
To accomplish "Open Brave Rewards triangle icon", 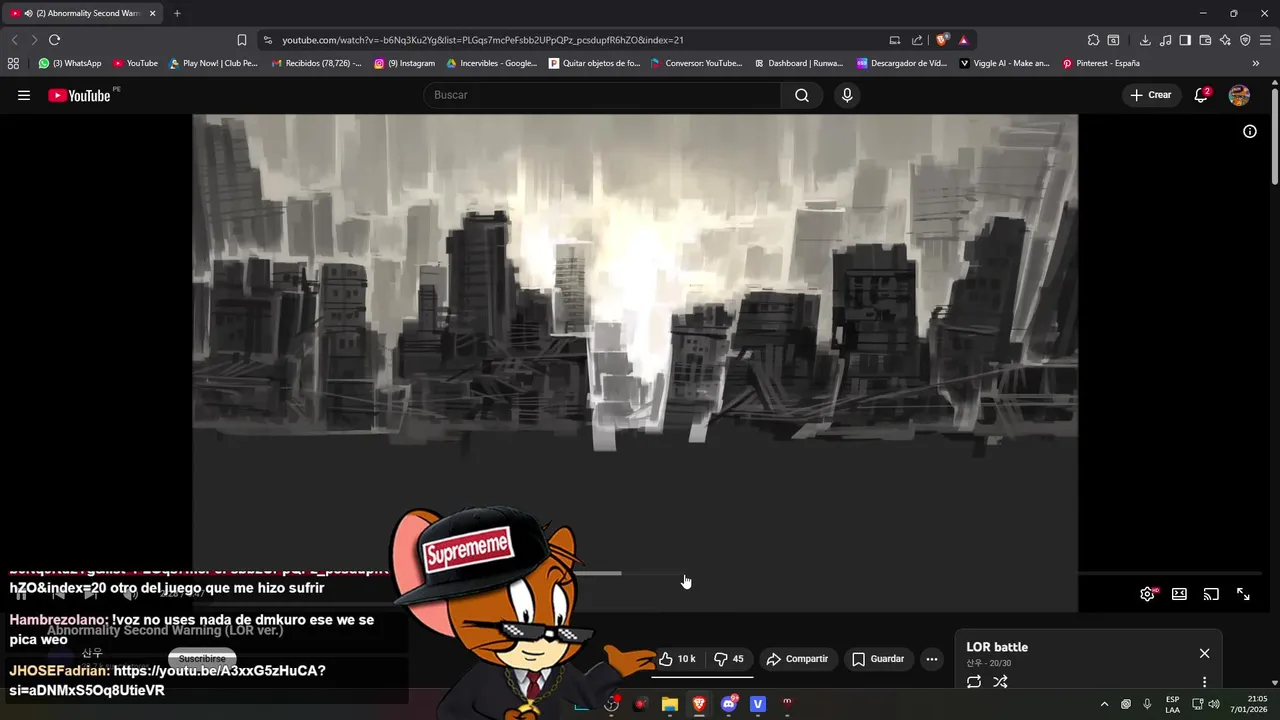I will tap(963, 40).
